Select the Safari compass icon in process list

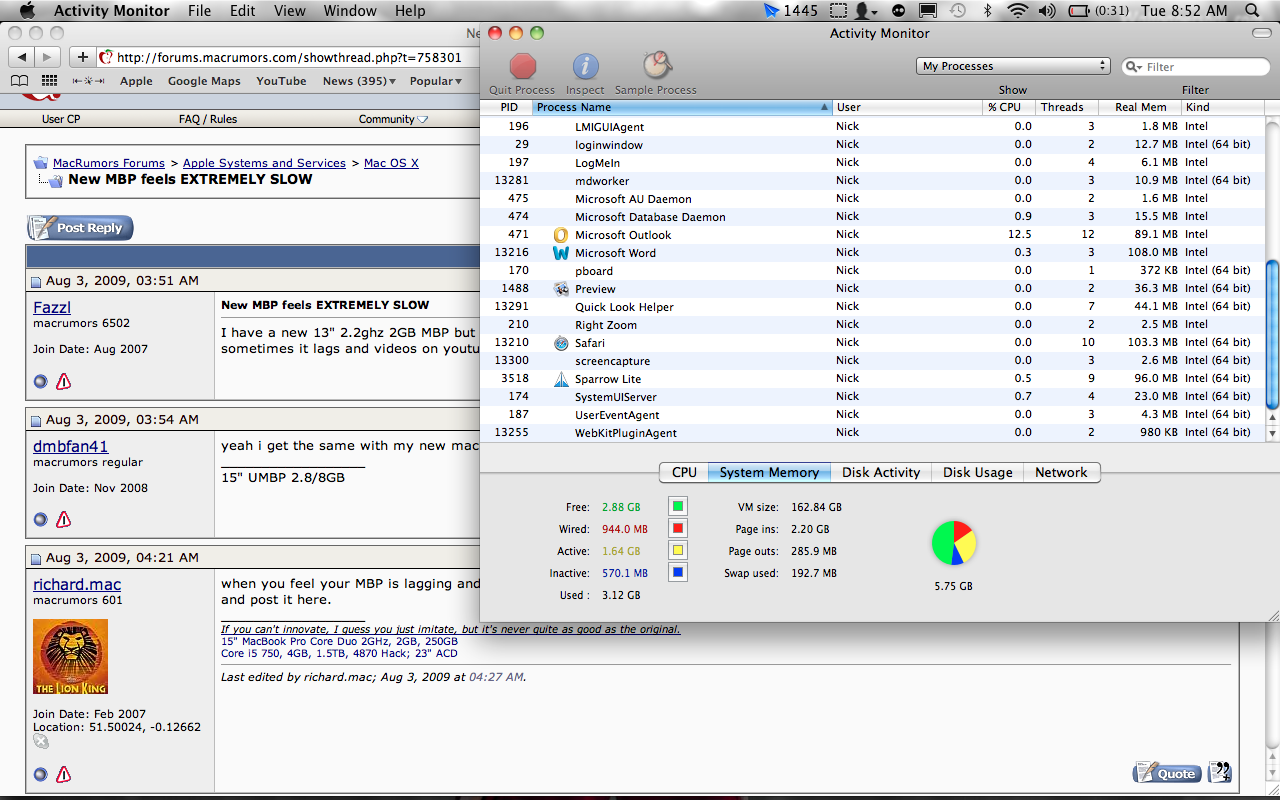(561, 343)
